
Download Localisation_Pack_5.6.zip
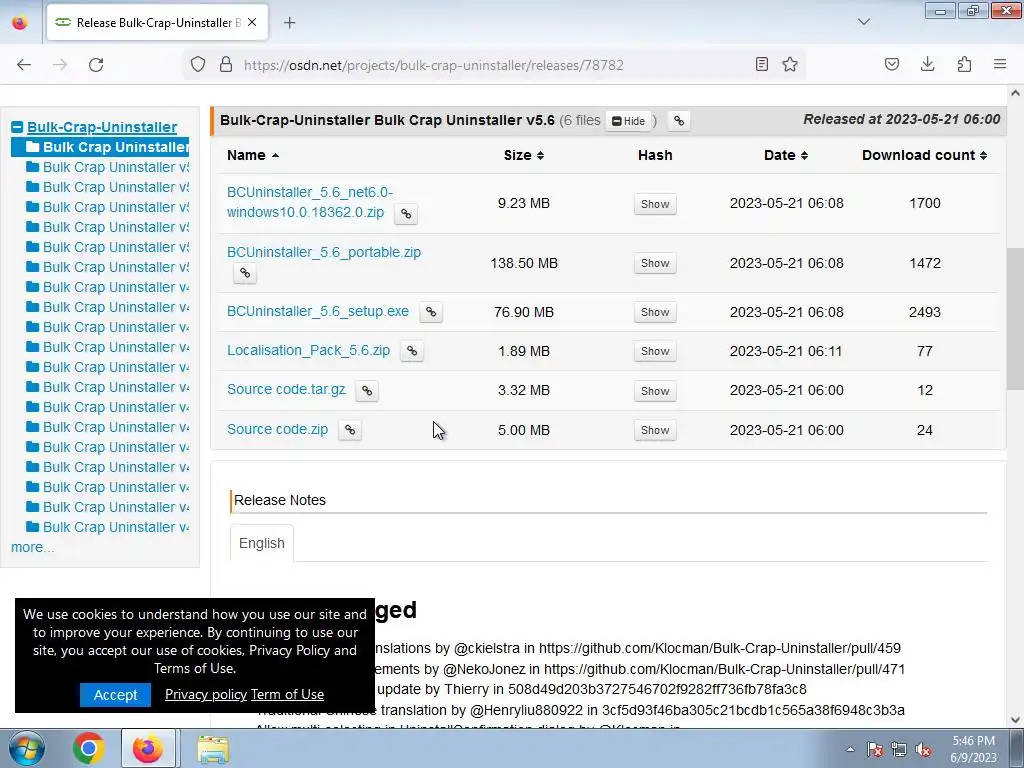click(x=308, y=351)
